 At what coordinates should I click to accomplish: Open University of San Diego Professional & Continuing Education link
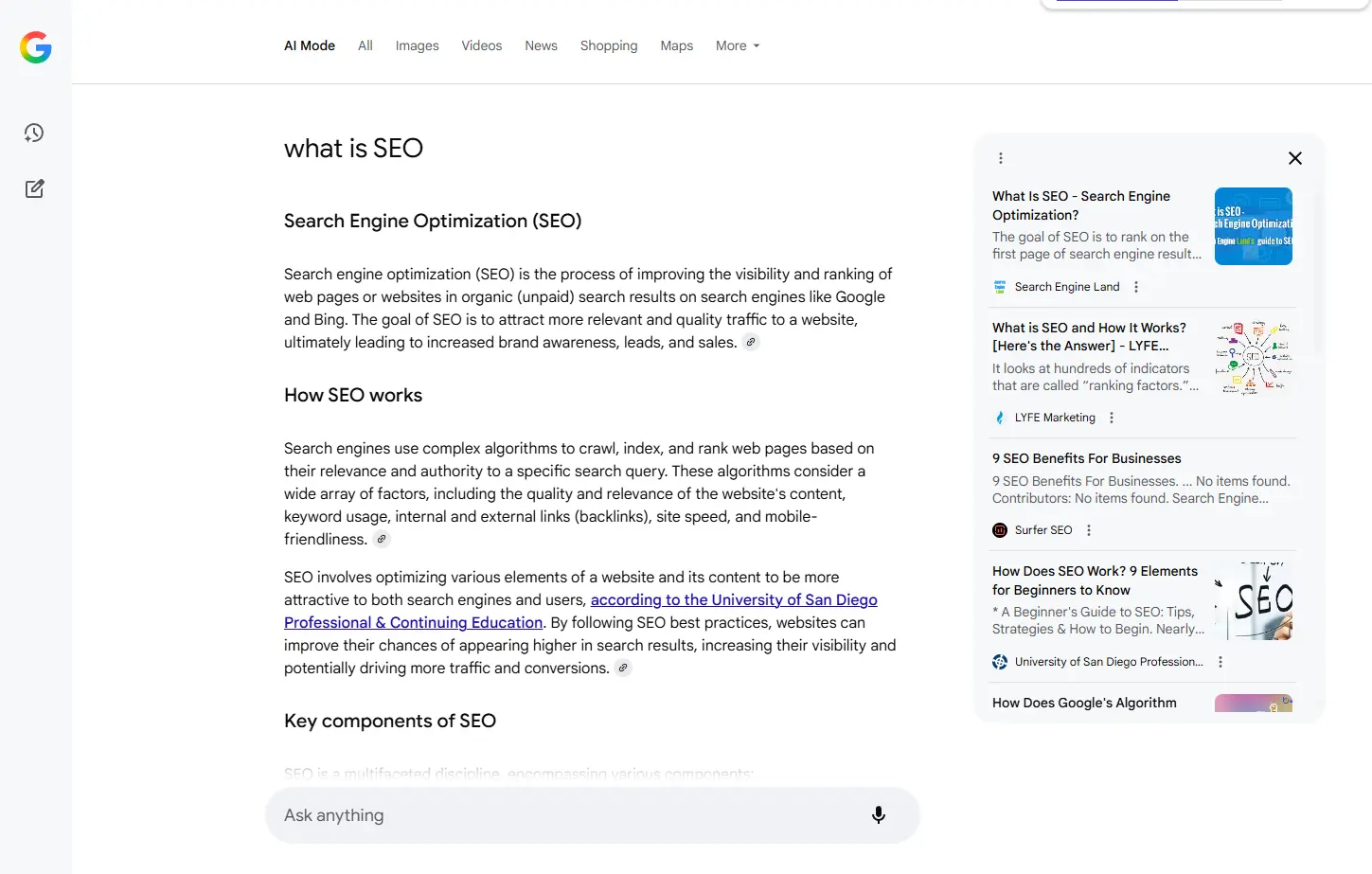click(x=580, y=611)
